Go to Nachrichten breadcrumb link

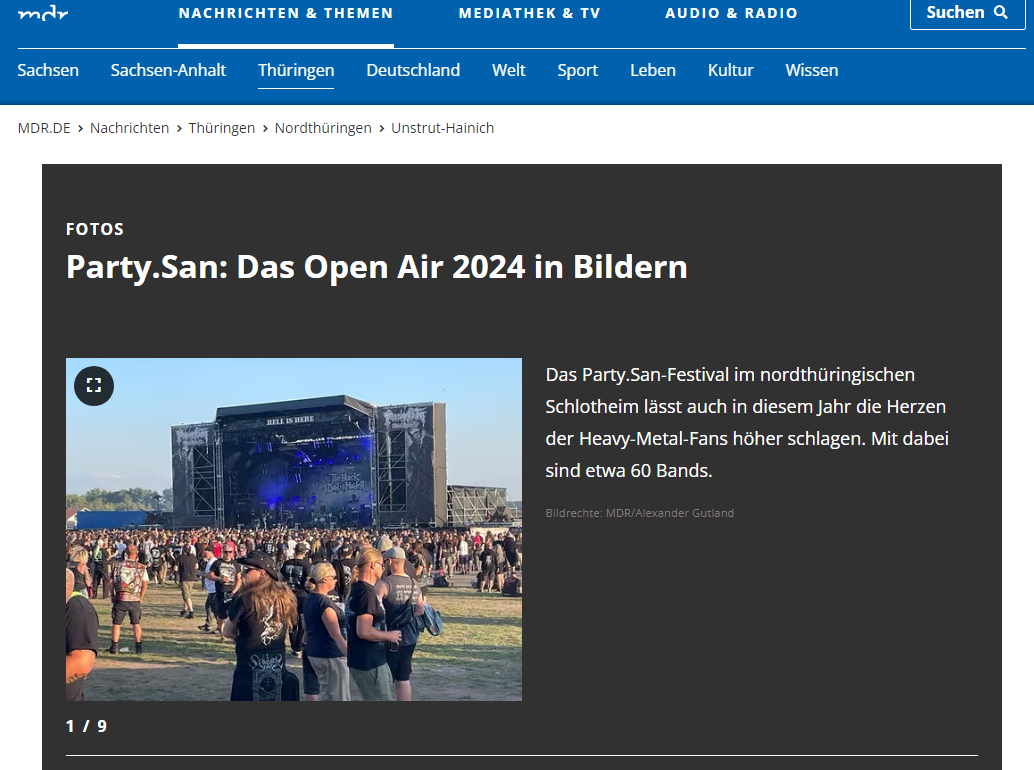pos(129,128)
